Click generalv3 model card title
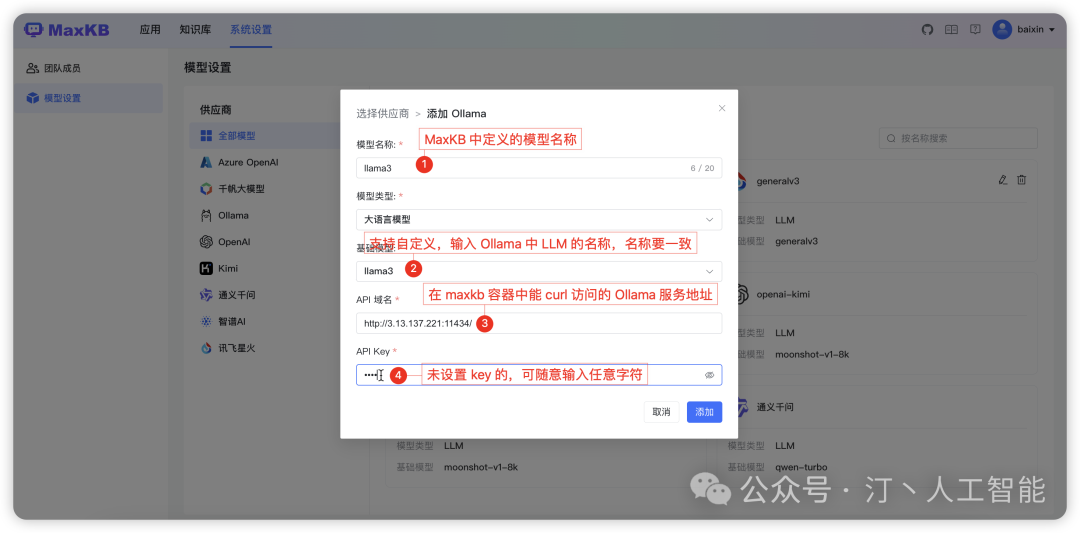Viewport: 1080px width, 533px height. pos(777,180)
